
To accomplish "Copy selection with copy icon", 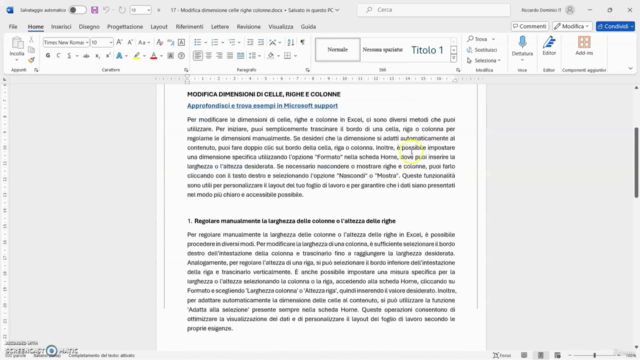I will (x=31, y=50).
